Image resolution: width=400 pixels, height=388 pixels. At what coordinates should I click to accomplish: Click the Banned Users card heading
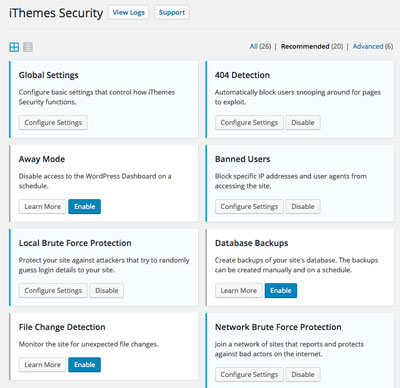242,159
